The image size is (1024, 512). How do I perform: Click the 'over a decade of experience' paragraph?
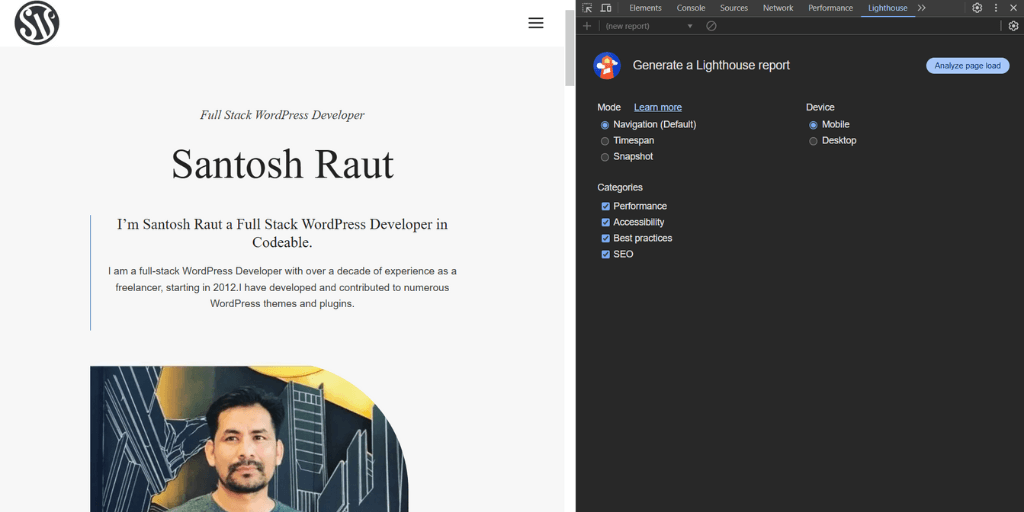click(x=282, y=287)
